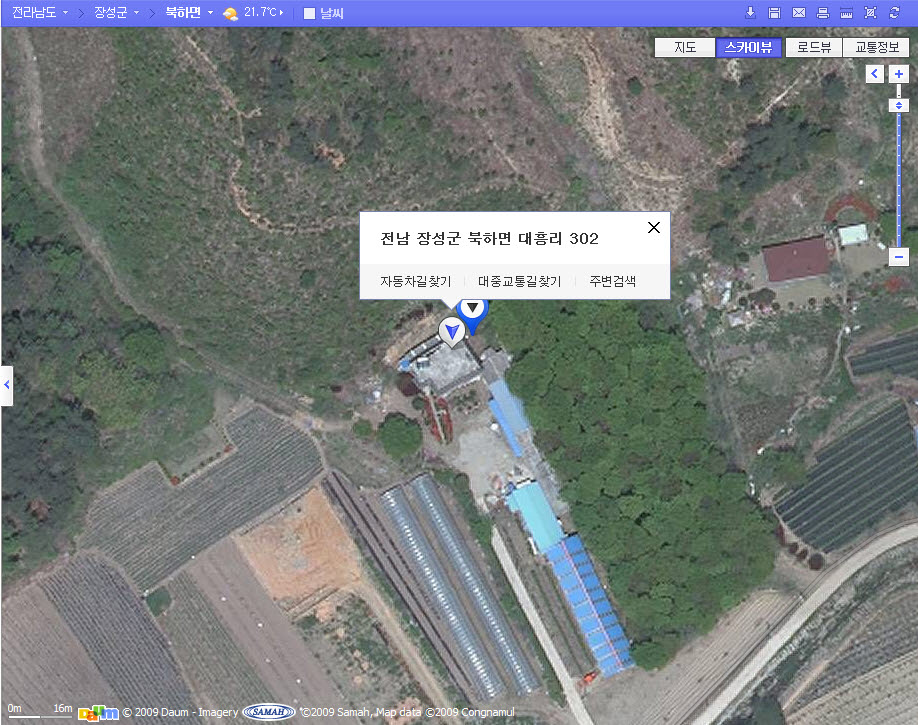Print the map with the printer icon

[823, 12]
